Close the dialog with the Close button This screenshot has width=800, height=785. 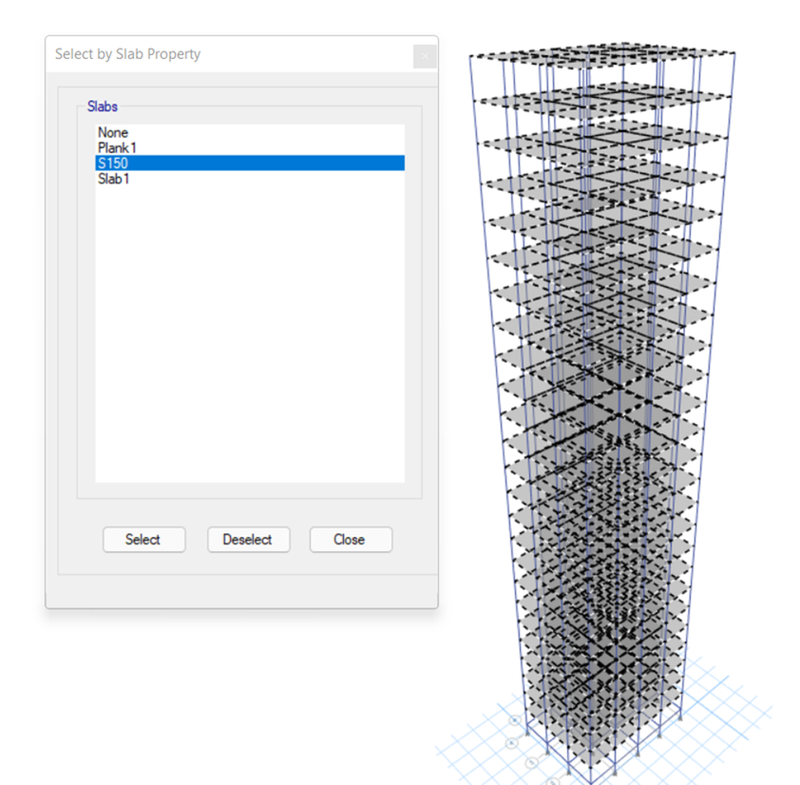click(x=351, y=540)
